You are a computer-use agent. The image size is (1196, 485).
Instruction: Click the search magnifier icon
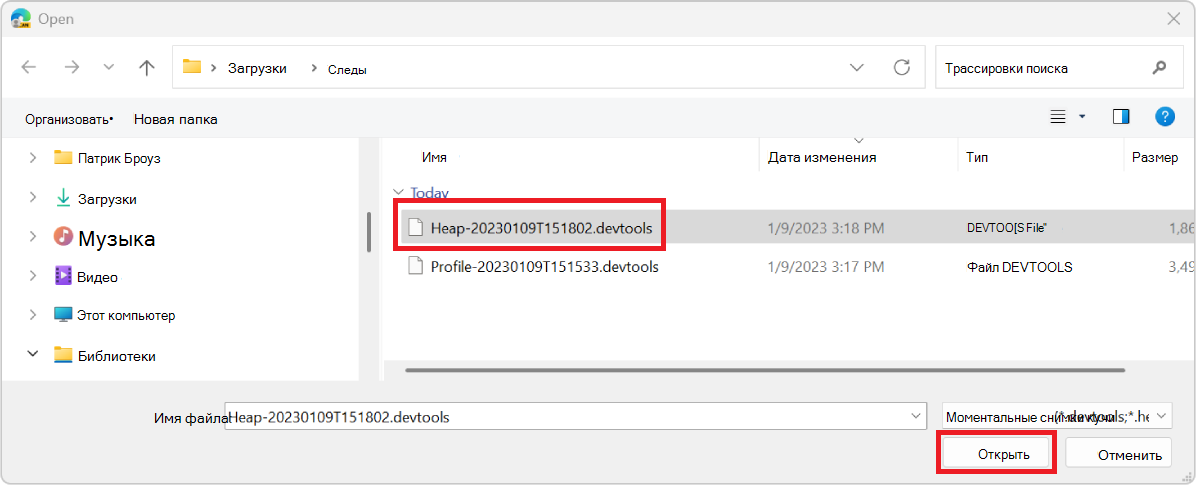(1159, 67)
